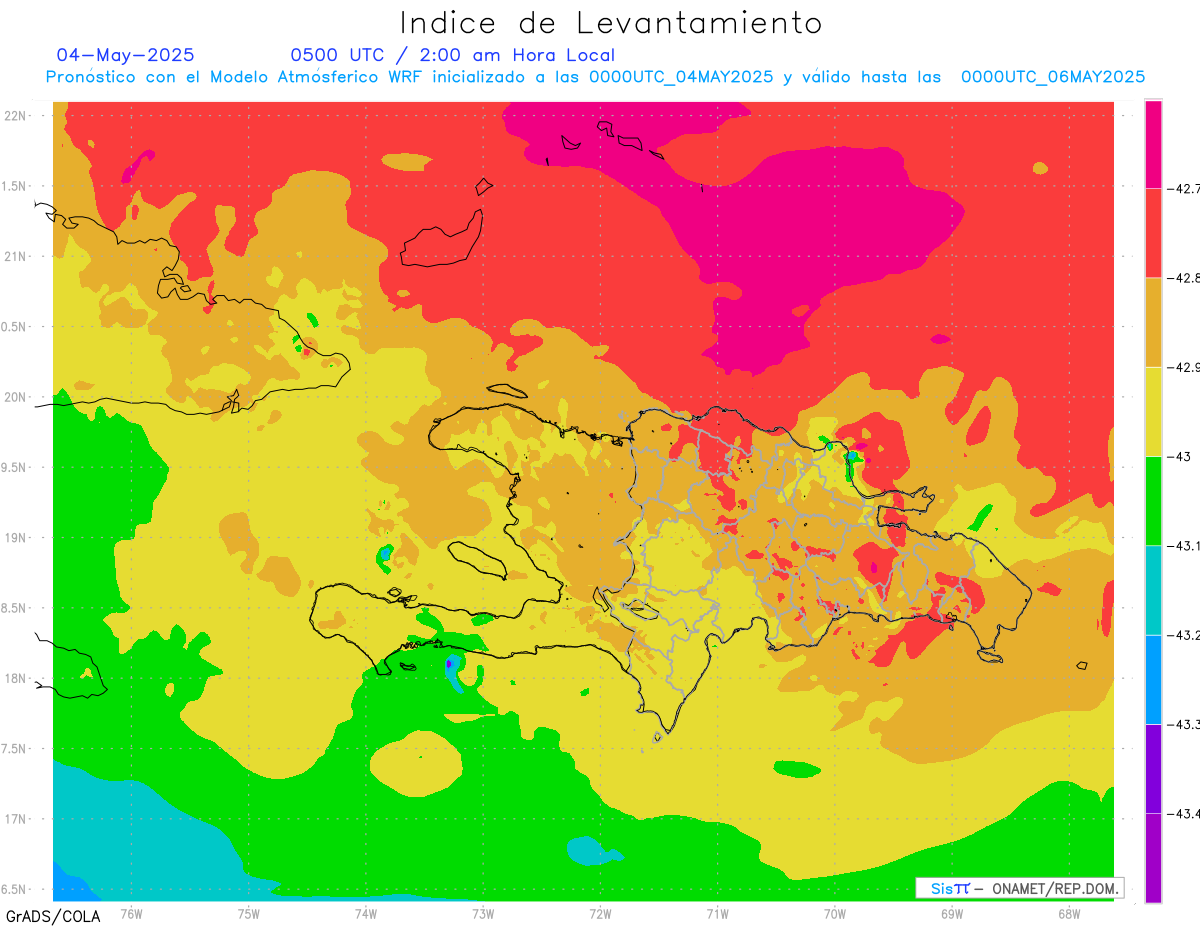
Task: Pick the bottom violet segment of color scale
Action: pyautogui.click(x=1153, y=858)
